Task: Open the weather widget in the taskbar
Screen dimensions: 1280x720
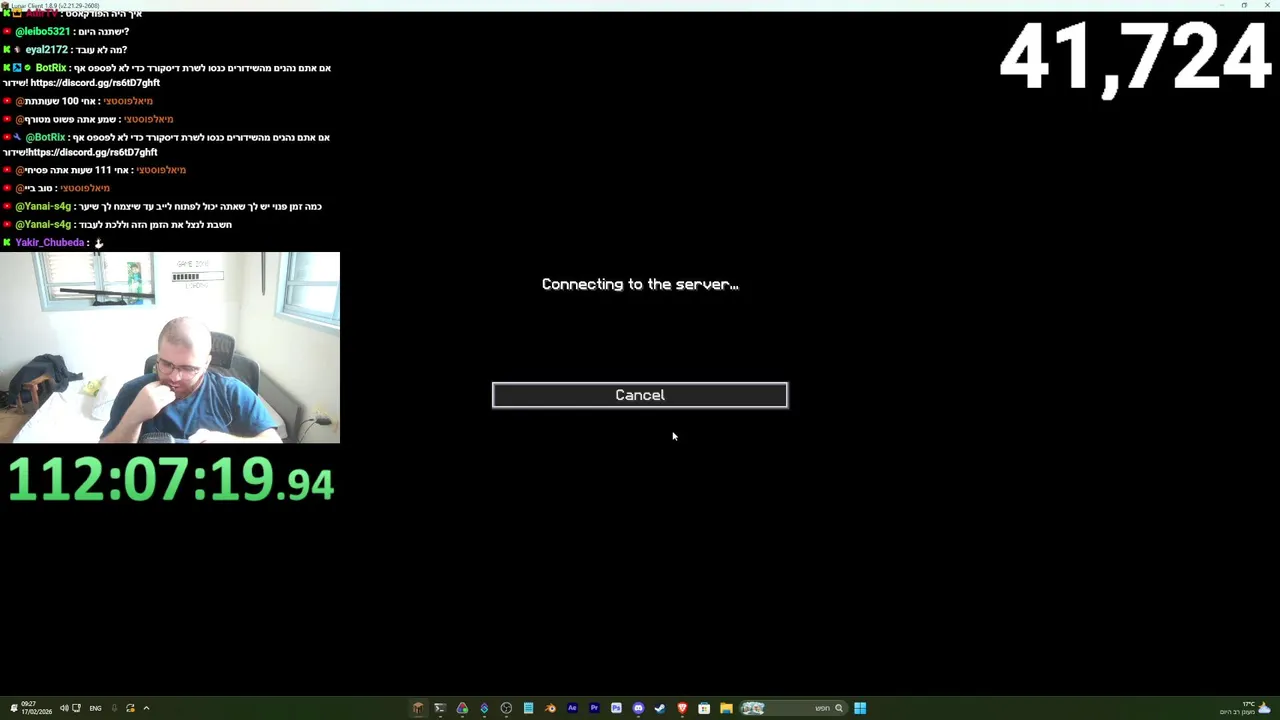Action: [1245, 708]
